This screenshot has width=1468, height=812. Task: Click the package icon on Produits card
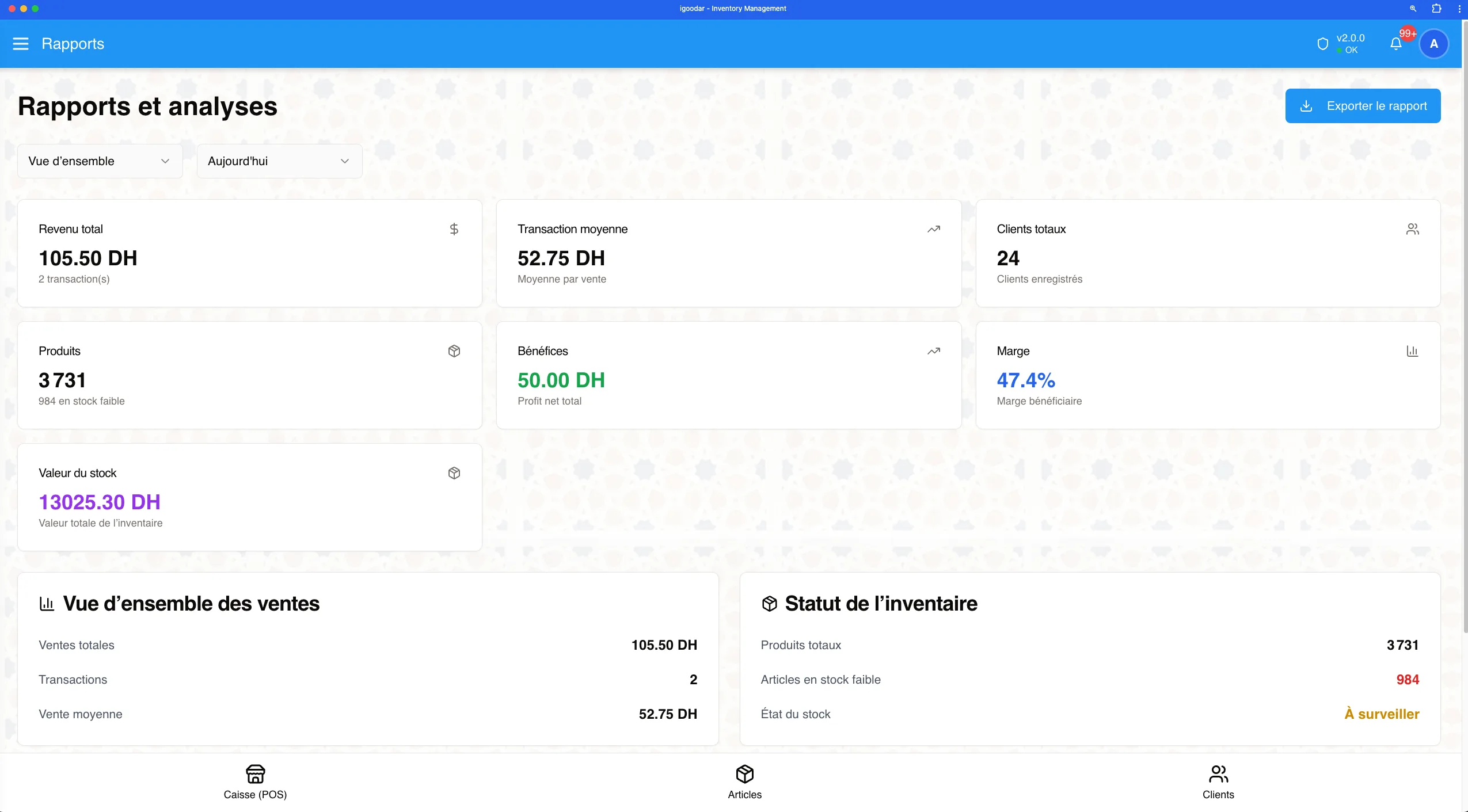[454, 350]
